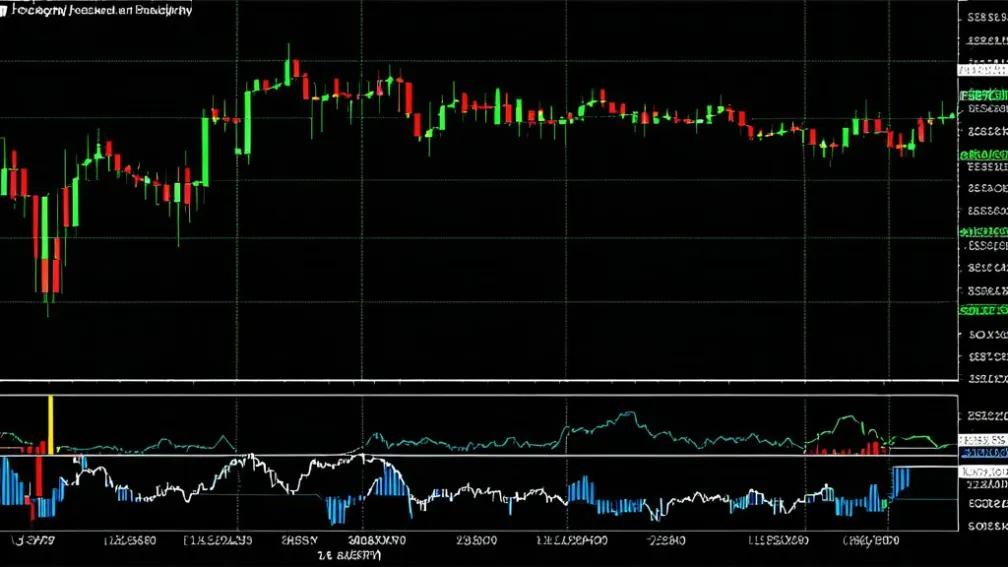Select the lowest red candle at far left

click(x=47, y=274)
